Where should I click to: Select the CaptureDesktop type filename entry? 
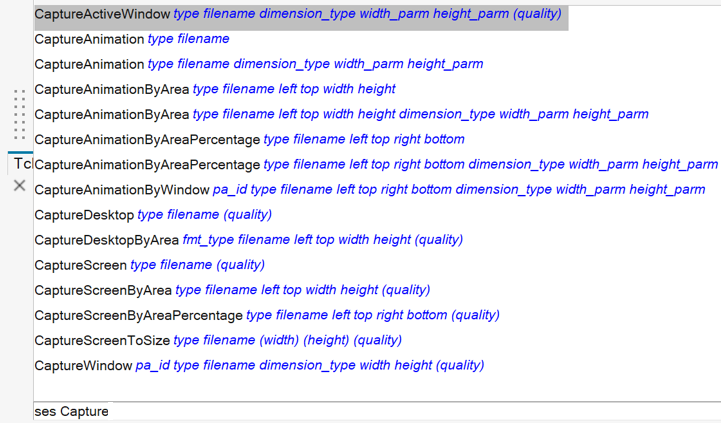[x=152, y=214]
